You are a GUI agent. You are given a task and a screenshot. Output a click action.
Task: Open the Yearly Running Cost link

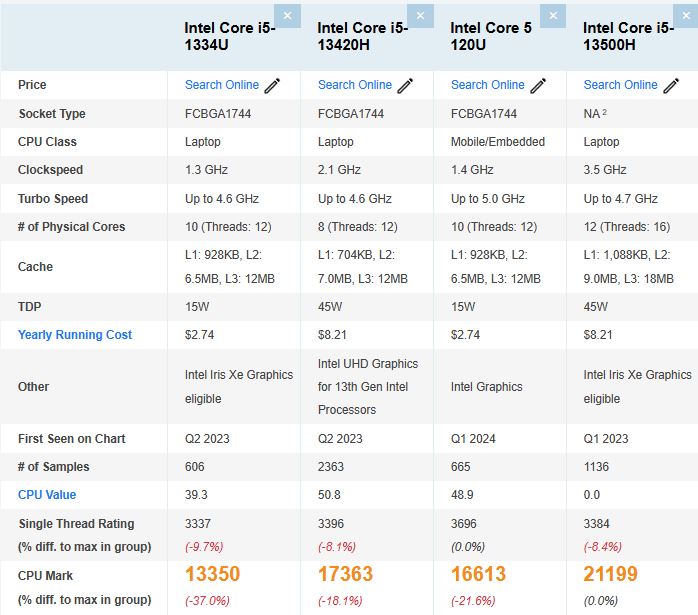[75, 335]
